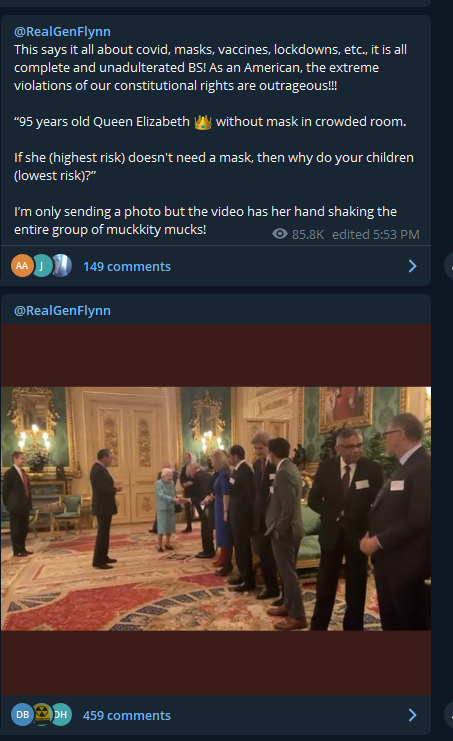Open @RealGenFlynn name above the photo
The image size is (453, 741).
click(62, 311)
